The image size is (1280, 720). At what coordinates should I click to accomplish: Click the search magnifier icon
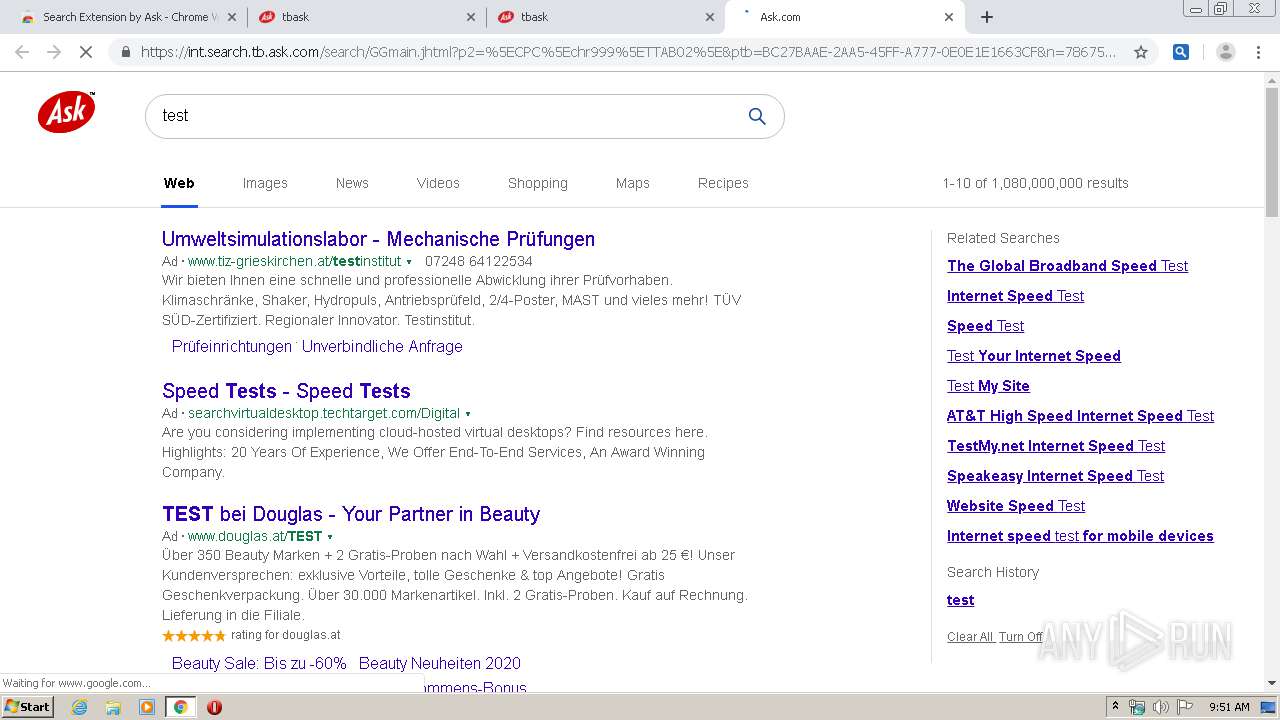[x=757, y=116]
